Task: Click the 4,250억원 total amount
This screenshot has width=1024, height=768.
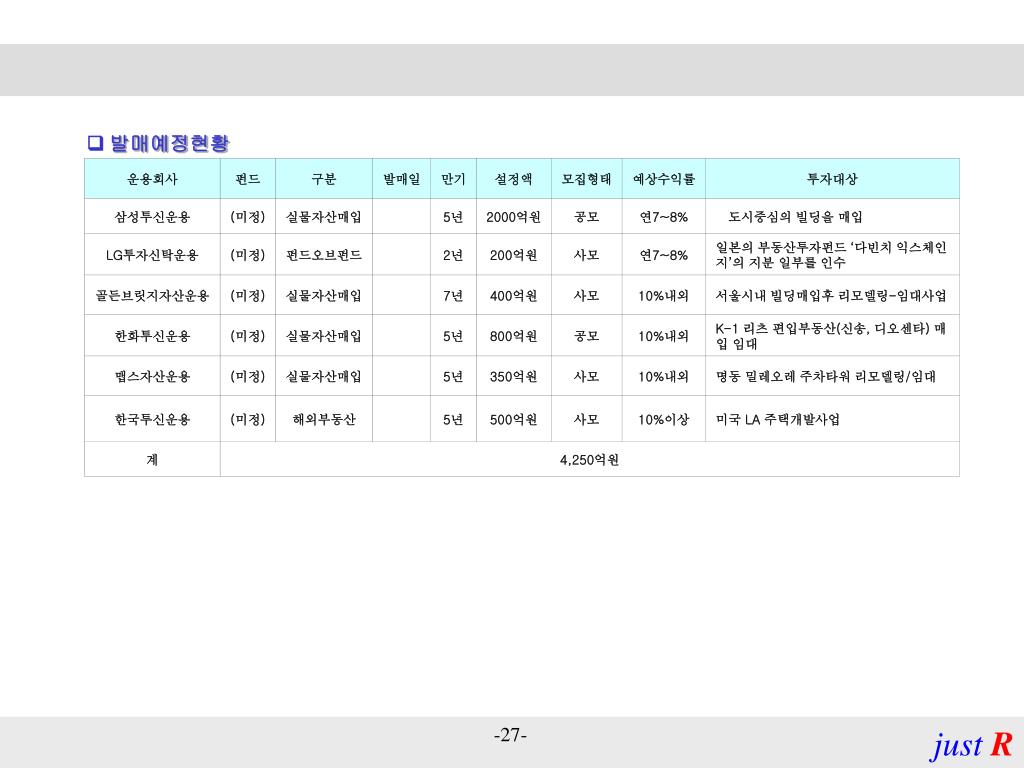Action: click(x=590, y=460)
